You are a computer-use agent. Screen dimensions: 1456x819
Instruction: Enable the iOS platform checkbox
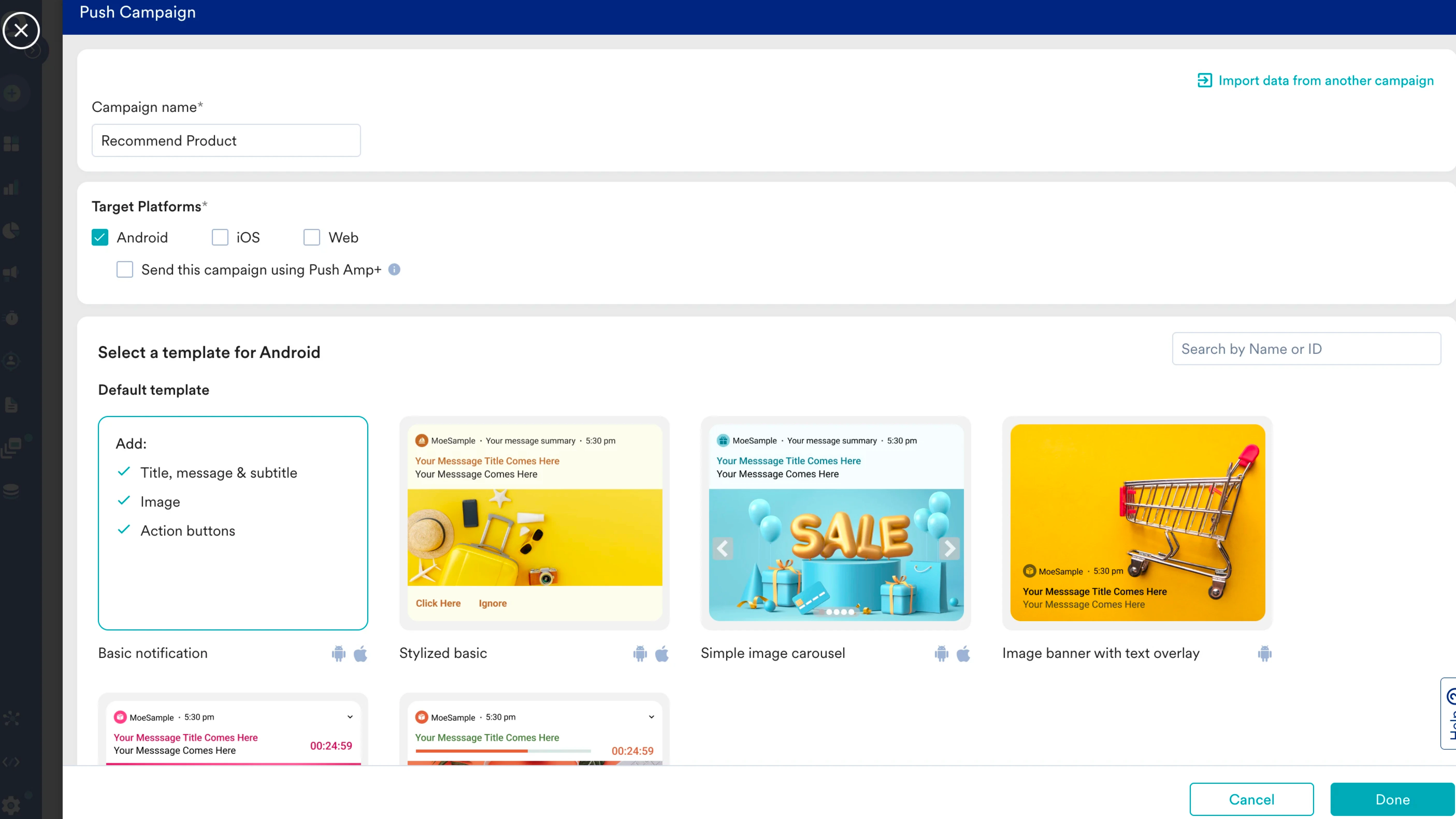tap(220, 238)
